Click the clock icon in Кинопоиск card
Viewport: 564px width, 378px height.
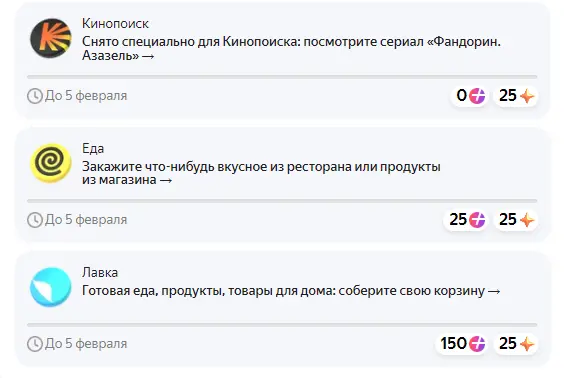point(35,96)
